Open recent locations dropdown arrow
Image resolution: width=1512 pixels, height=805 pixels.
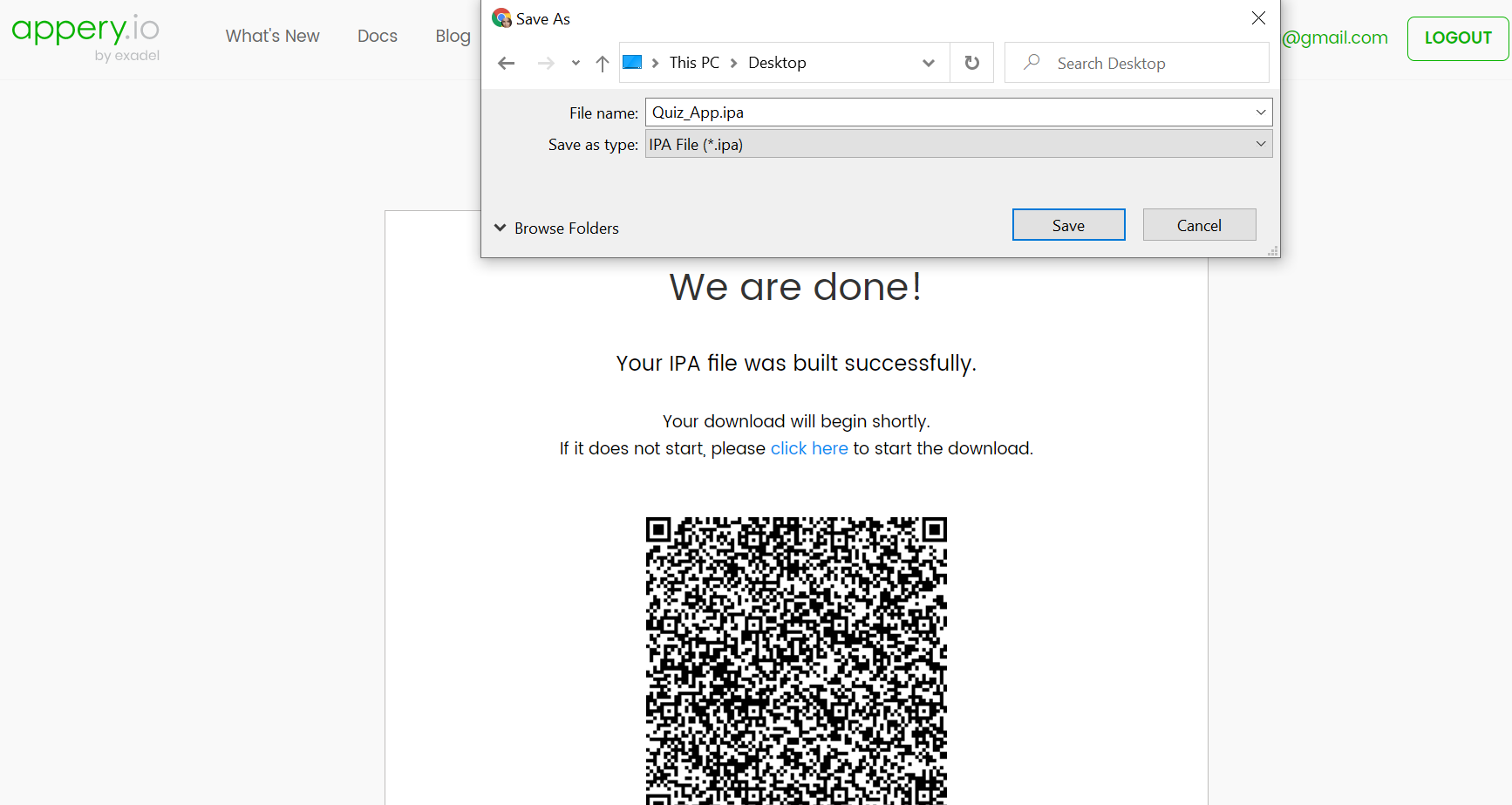coord(576,63)
